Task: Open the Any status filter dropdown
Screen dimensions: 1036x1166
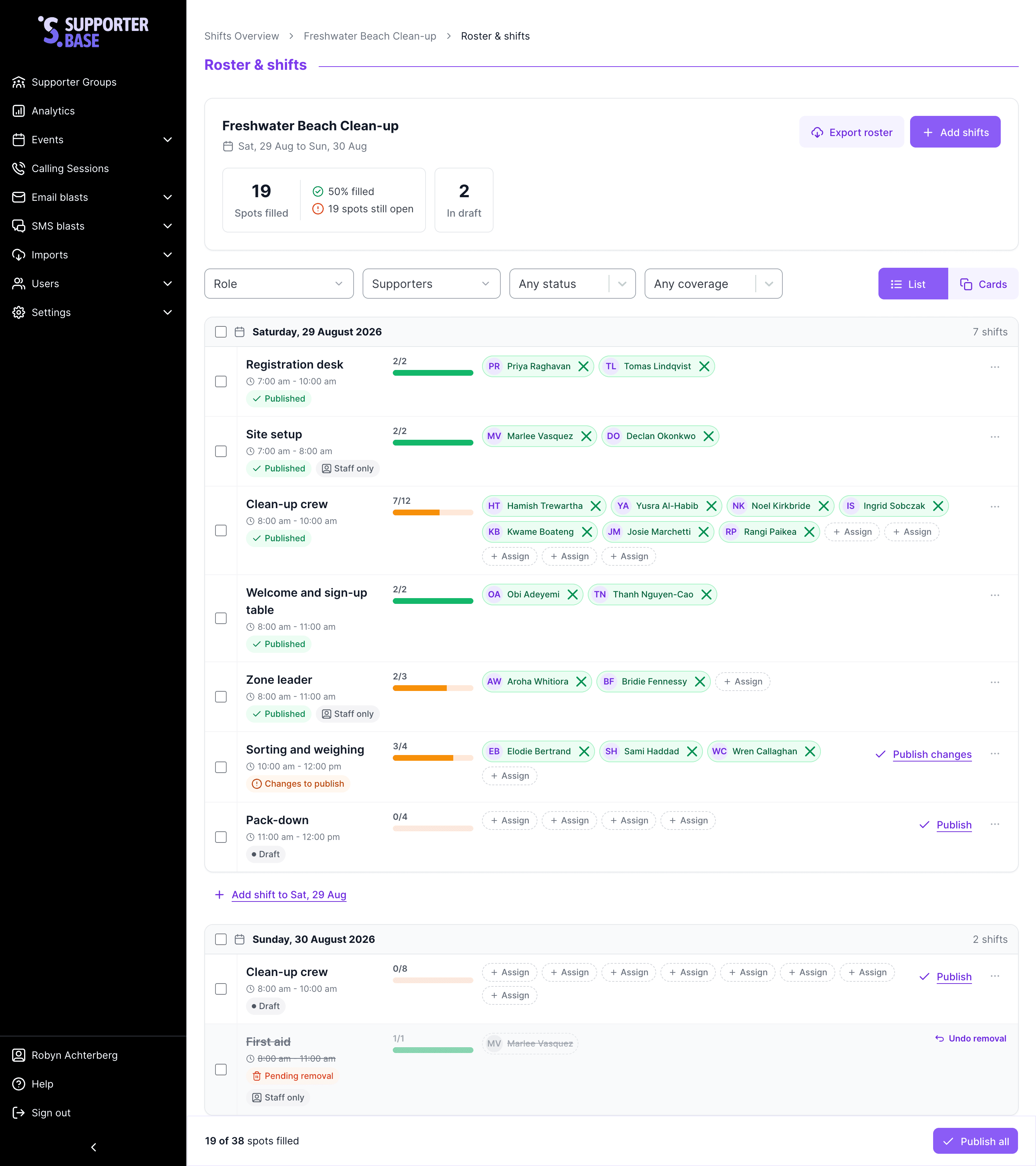Action: (x=572, y=284)
